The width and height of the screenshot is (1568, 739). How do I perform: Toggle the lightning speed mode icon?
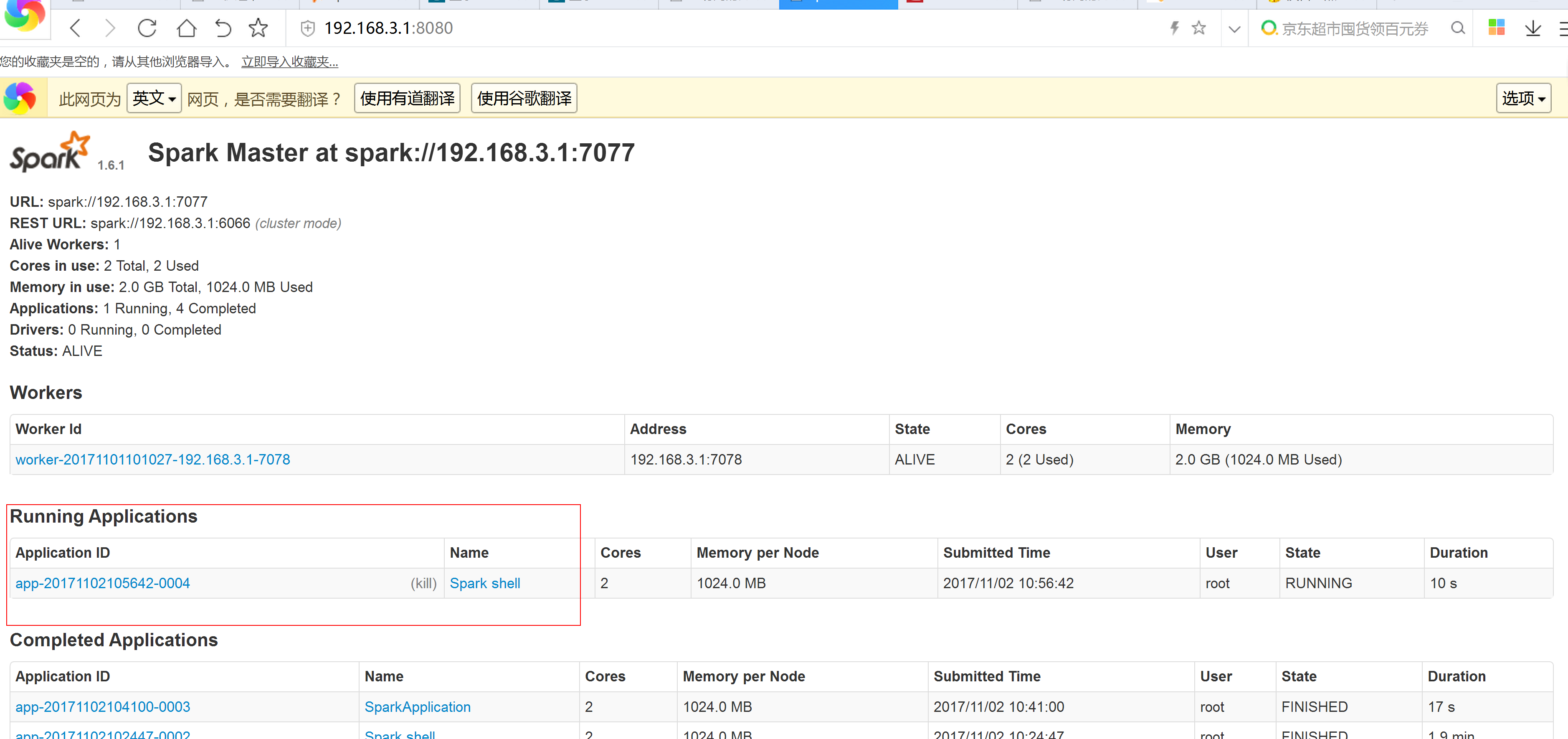[1175, 28]
